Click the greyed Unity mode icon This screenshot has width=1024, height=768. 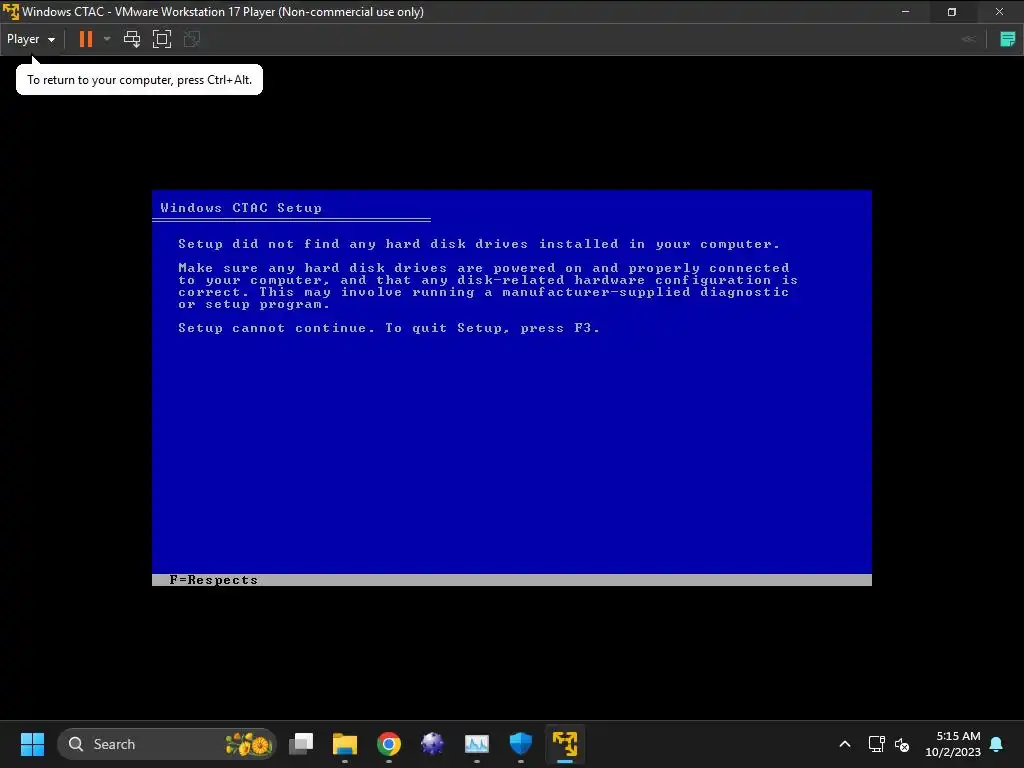tap(191, 39)
